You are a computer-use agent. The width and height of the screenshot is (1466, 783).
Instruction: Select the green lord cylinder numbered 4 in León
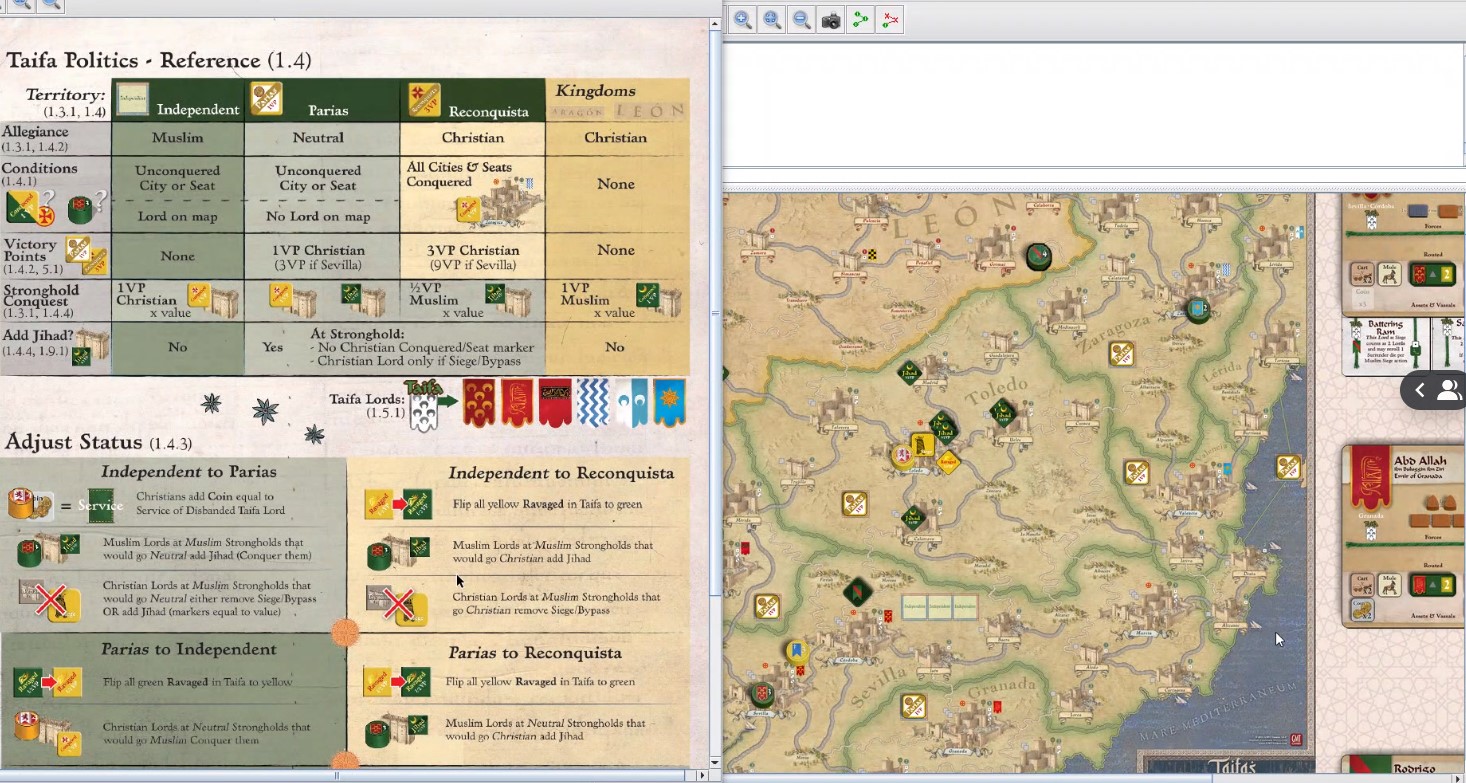1039,257
